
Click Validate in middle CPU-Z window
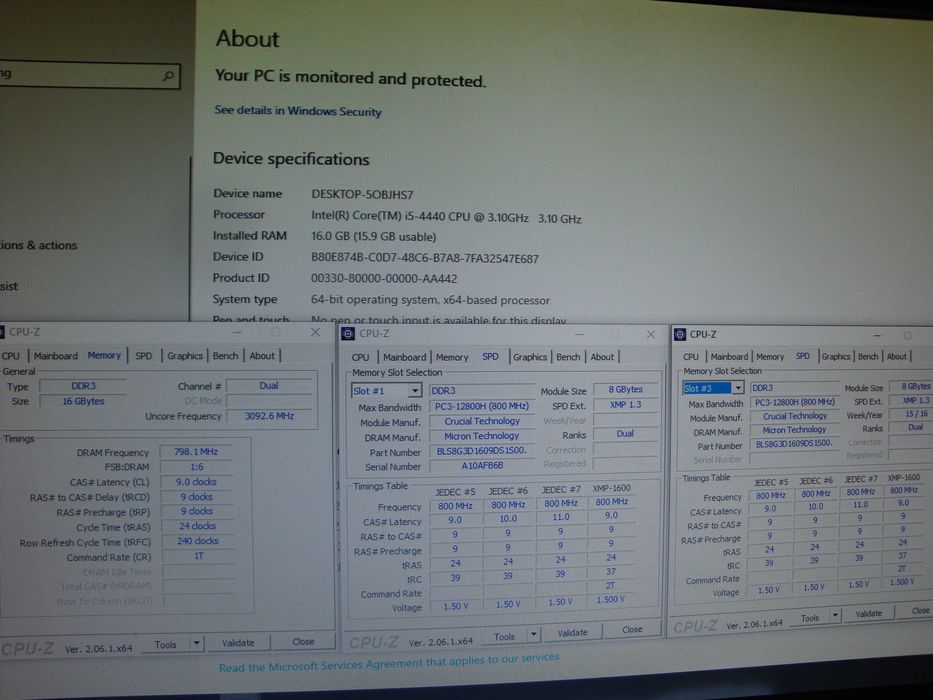pyautogui.click(x=572, y=633)
